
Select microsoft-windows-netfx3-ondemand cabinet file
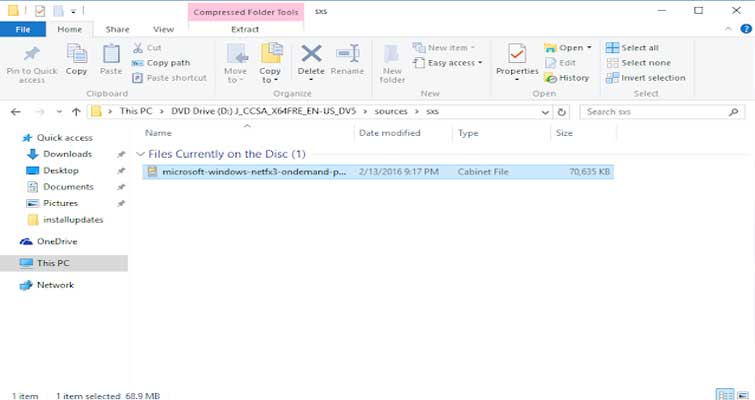[378, 172]
